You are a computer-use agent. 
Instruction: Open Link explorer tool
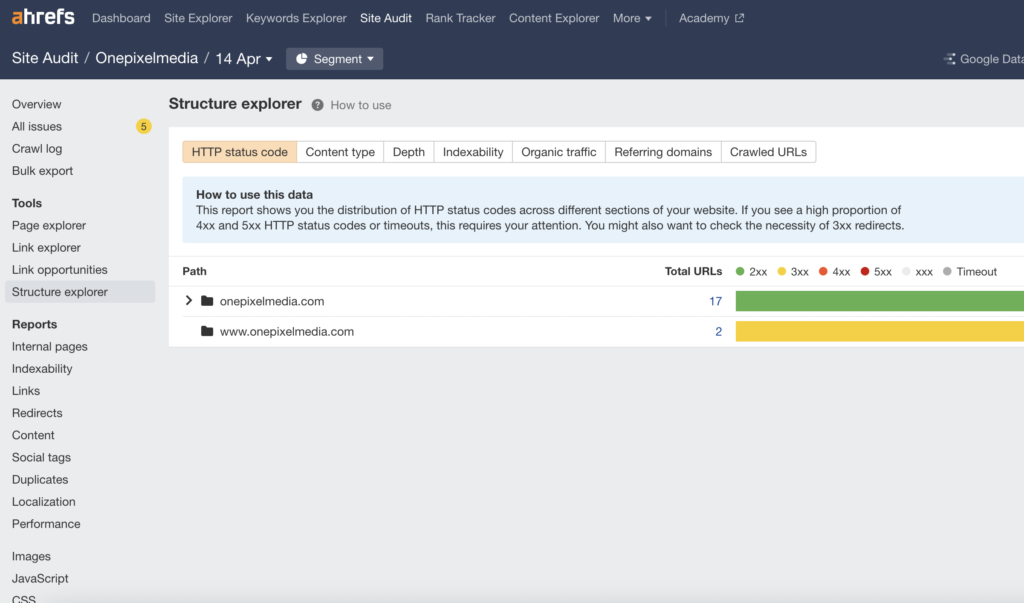(46, 248)
